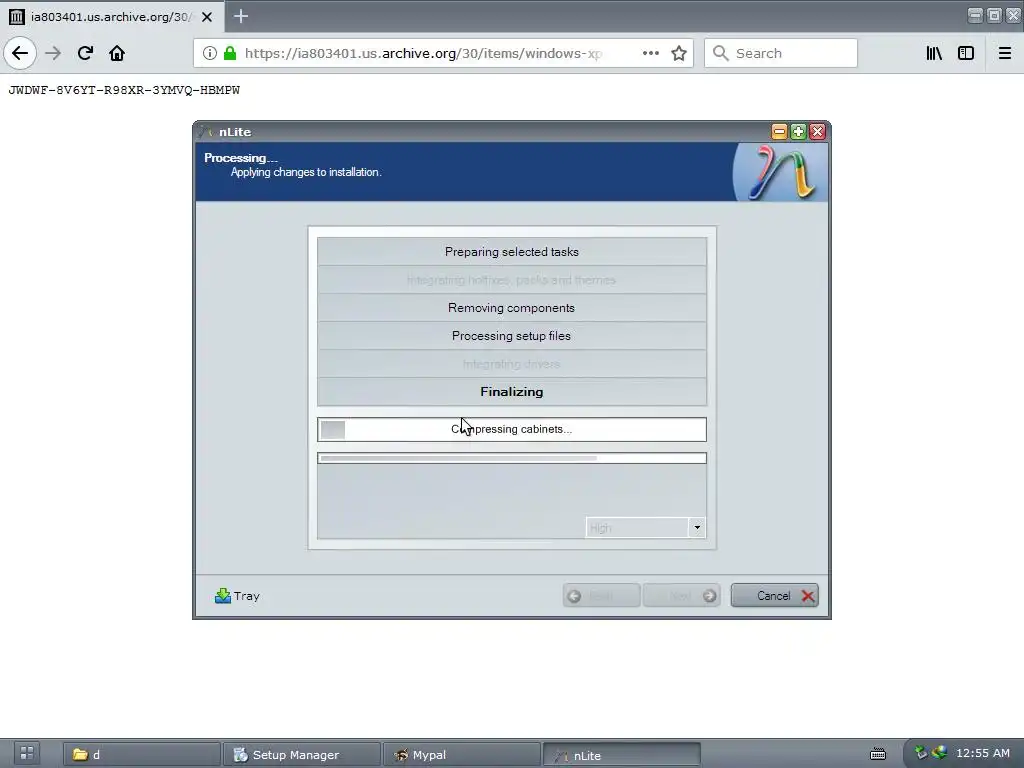
Task: Close the nLite window
Action: (x=817, y=132)
